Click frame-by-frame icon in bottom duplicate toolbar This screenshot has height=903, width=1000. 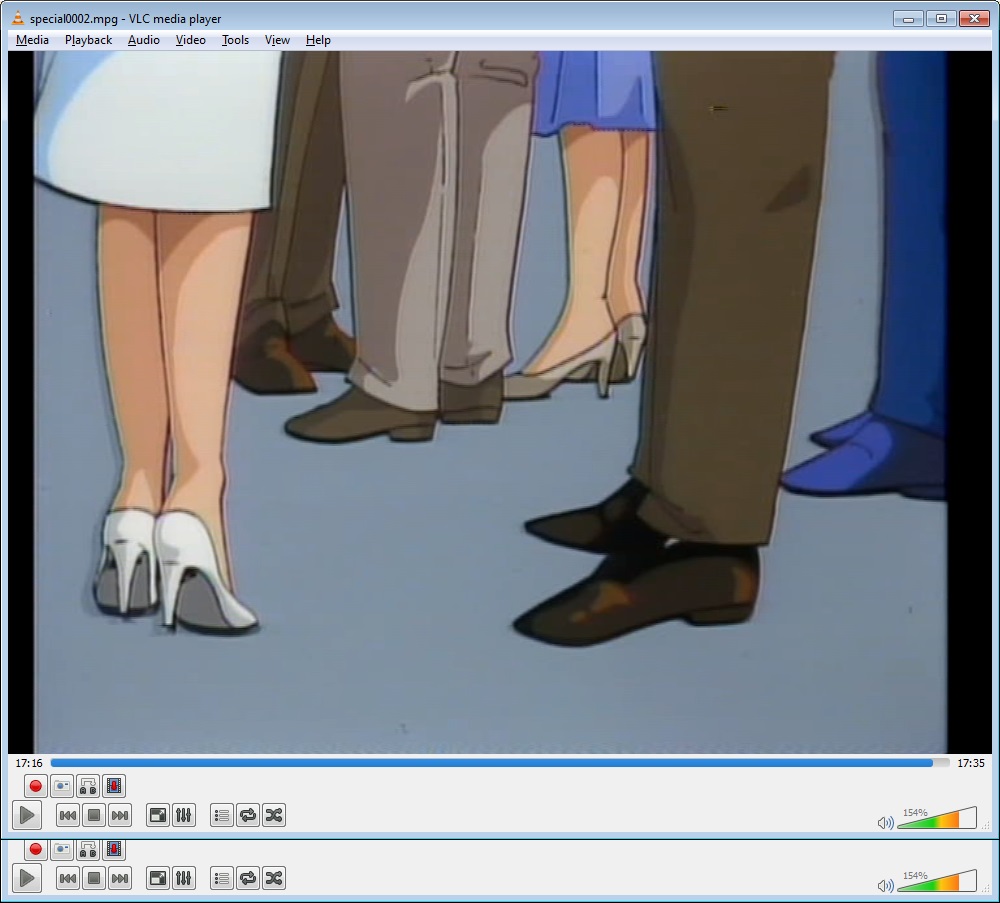[114, 849]
